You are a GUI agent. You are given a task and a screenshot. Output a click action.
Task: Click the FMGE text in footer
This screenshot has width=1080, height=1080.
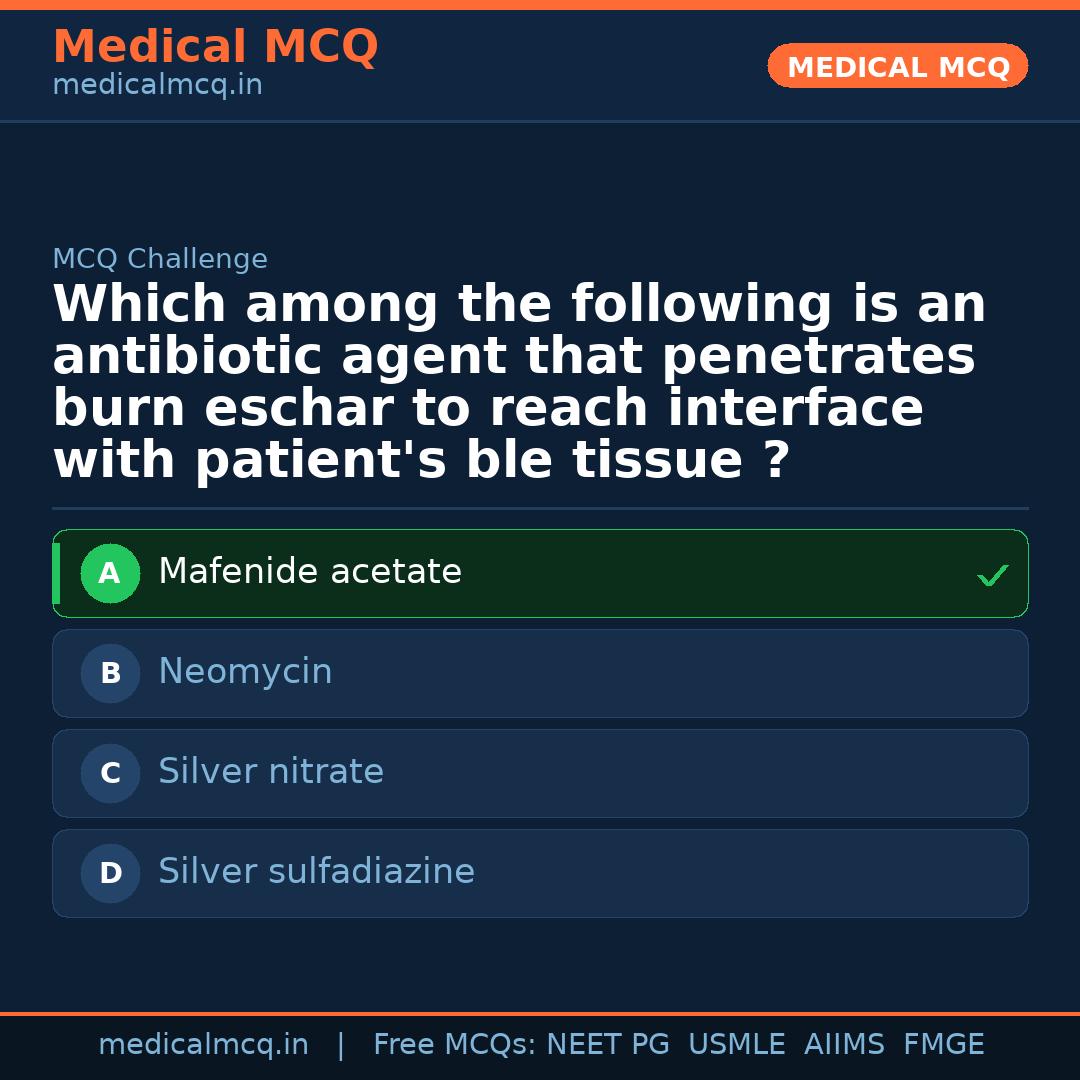[x=944, y=1045]
